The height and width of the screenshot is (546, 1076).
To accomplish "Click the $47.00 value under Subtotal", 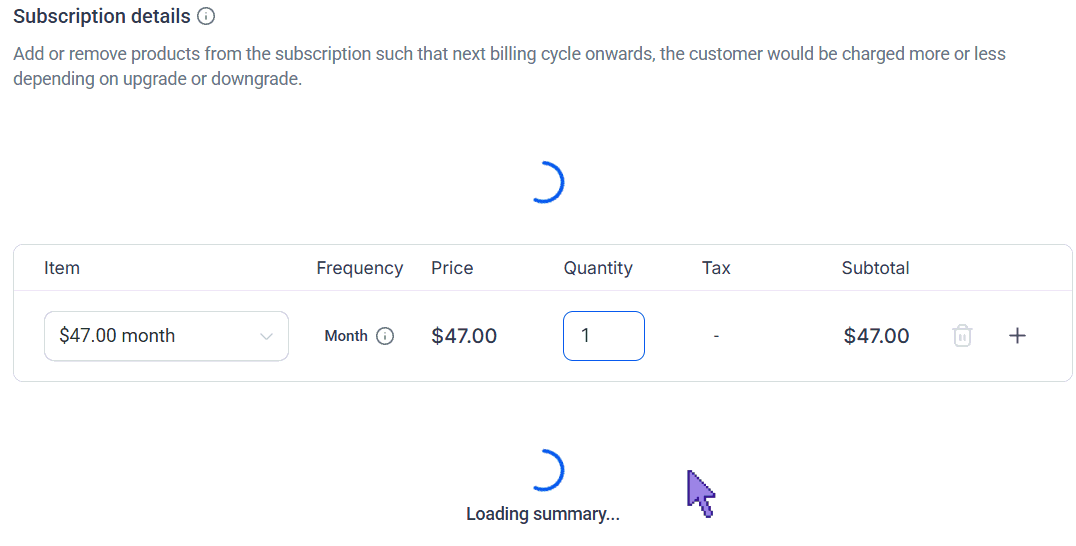I will click(x=876, y=336).
